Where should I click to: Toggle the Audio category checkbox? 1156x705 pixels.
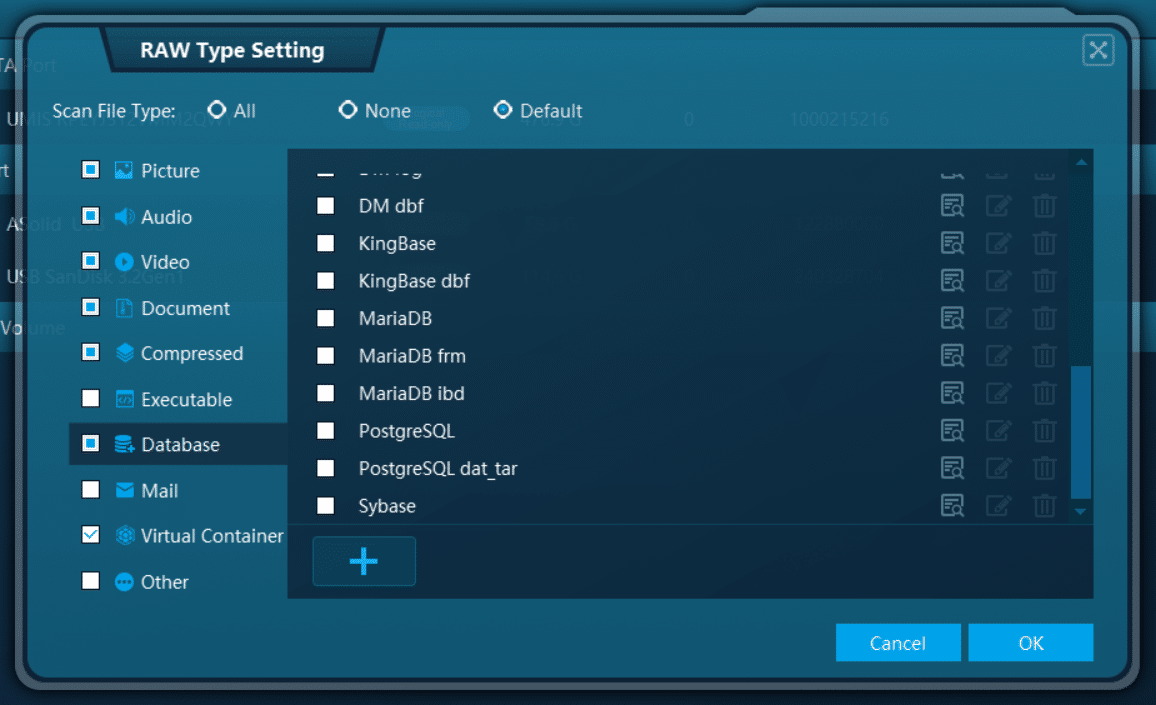pos(91,216)
